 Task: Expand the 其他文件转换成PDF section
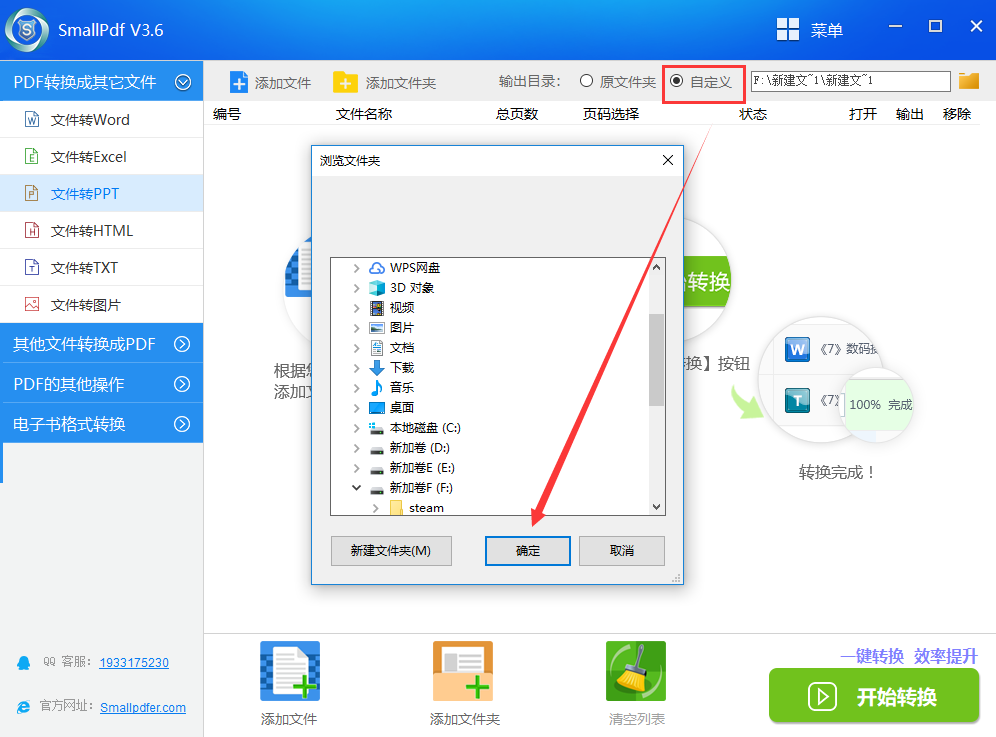click(x=100, y=344)
